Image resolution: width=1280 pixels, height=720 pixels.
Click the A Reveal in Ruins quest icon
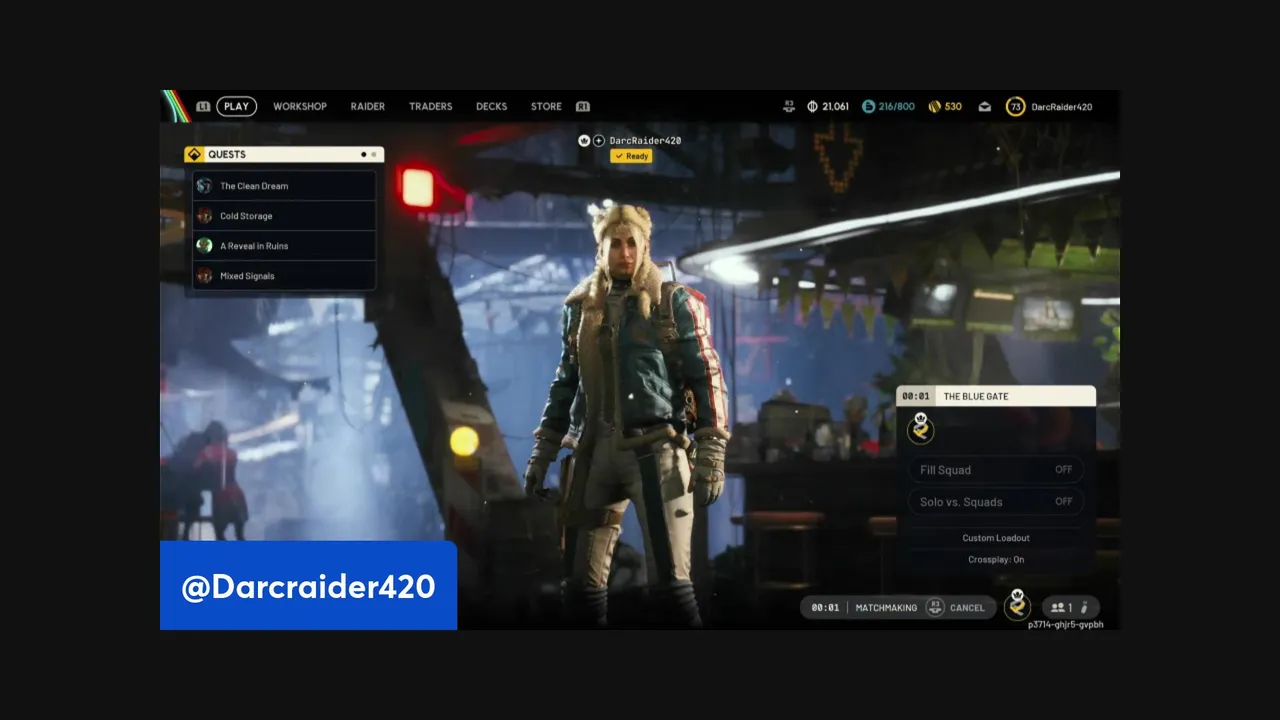click(x=204, y=246)
